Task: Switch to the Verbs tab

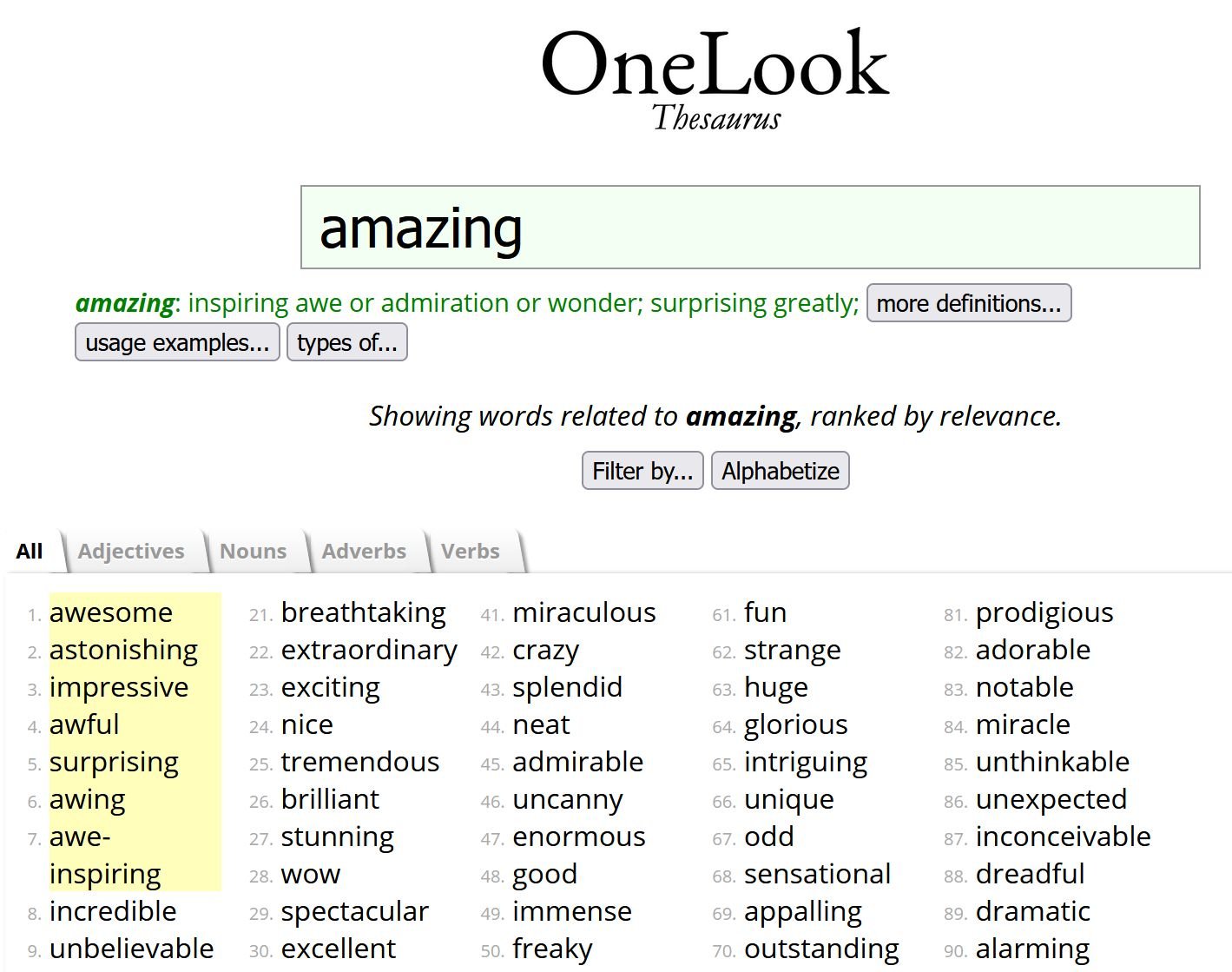Action: pyautogui.click(x=470, y=552)
